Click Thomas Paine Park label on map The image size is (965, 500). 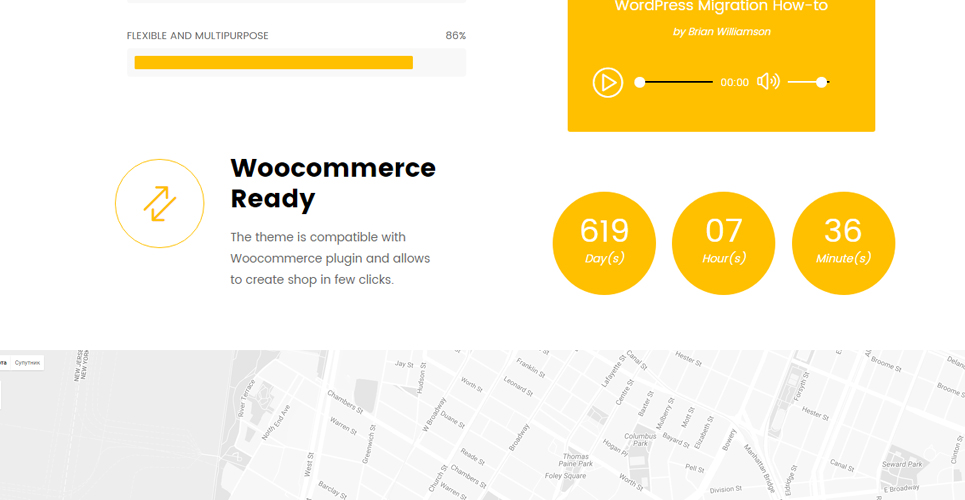click(577, 460)
